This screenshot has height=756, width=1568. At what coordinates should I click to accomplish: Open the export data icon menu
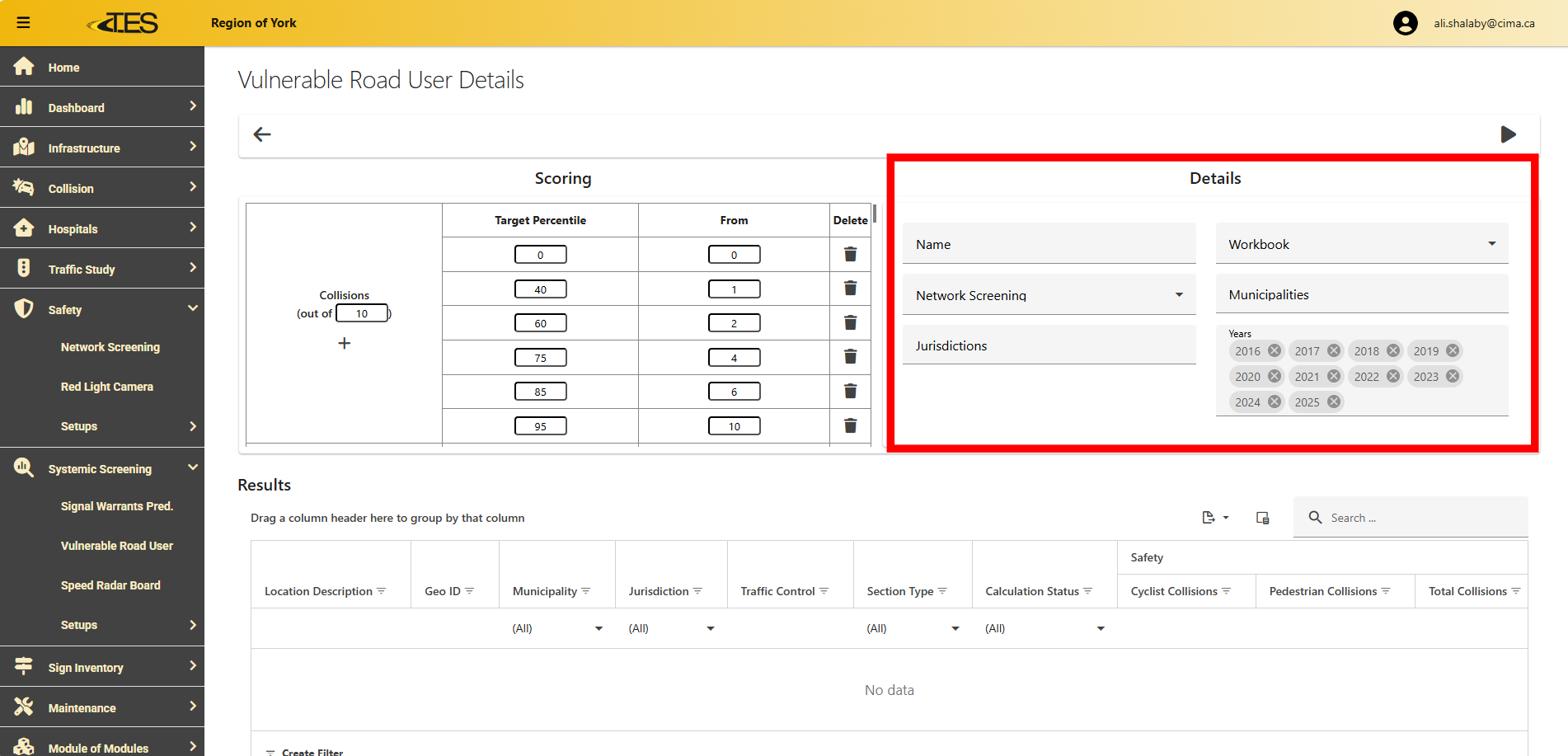click(1214, 518)
